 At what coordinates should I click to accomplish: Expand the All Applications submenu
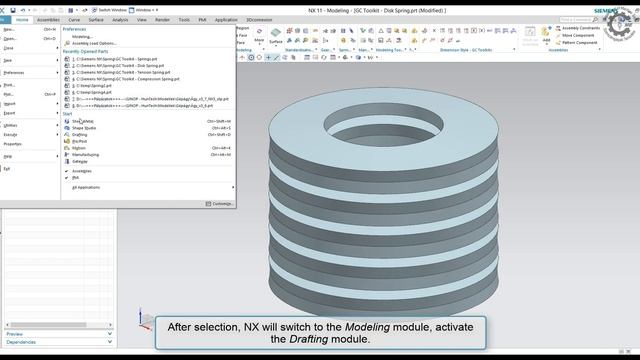(x=149, y=187)
